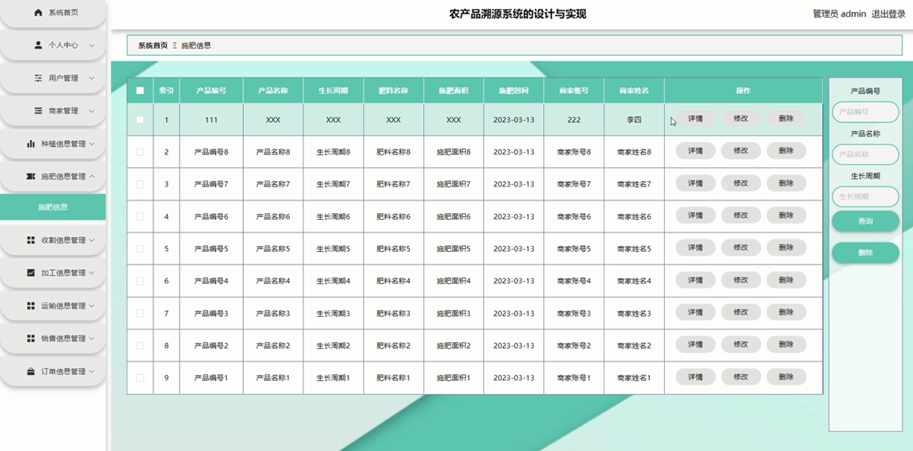Screen dimensions: 913x451
Task: Expand the 商家管理 menu chevron
Action: point(91,111)
